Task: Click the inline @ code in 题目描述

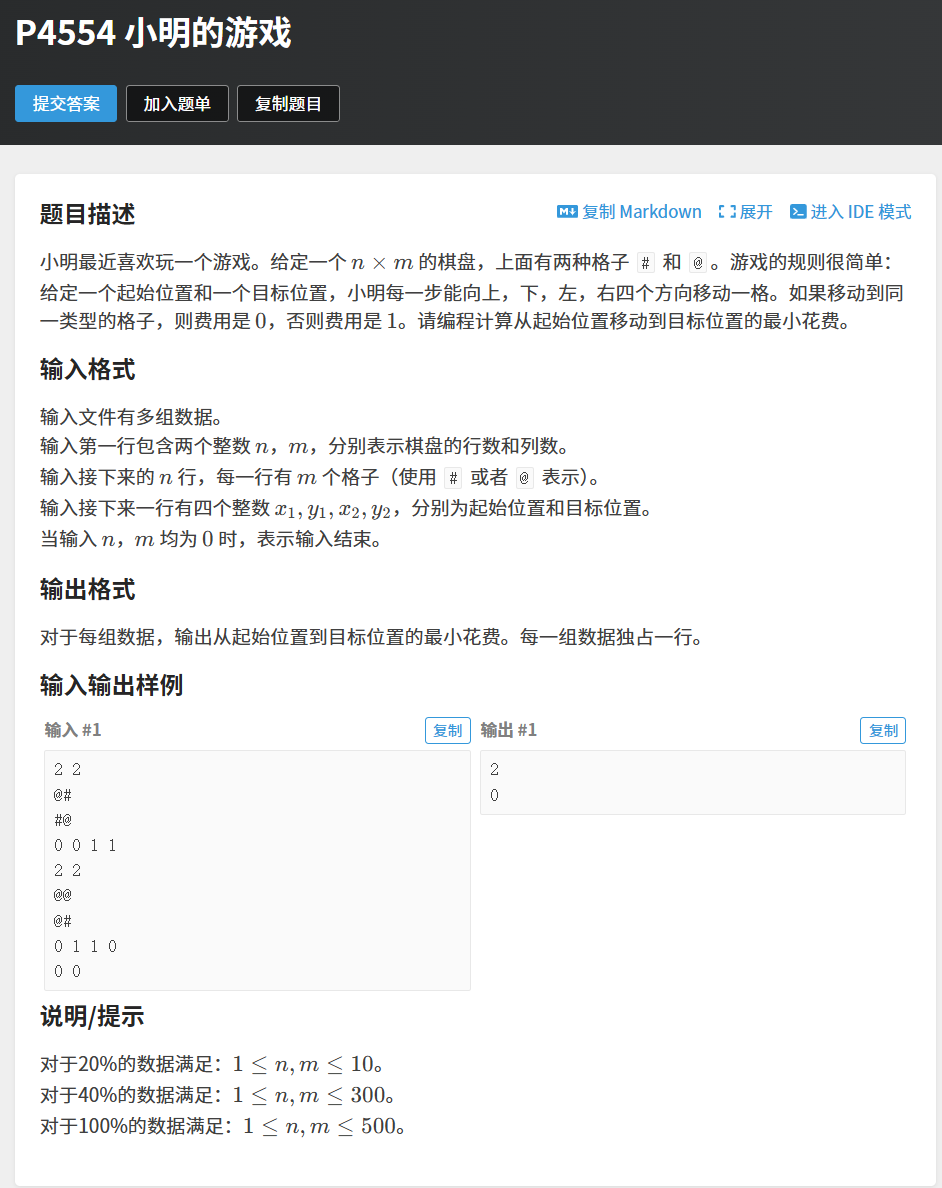Action: coord(698,263)
